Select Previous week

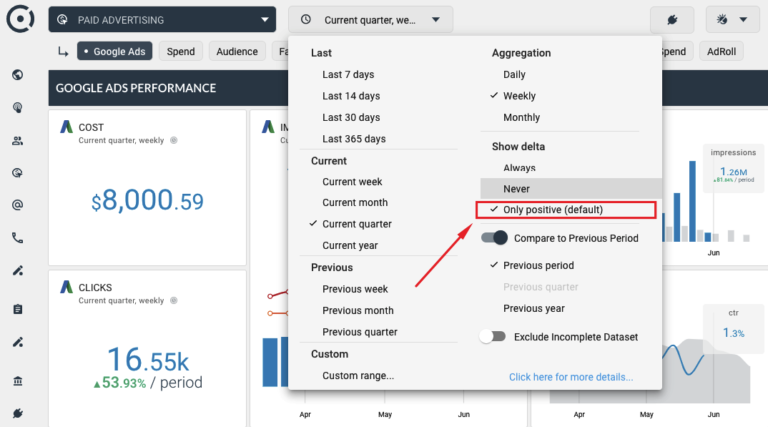pos(355,289)
